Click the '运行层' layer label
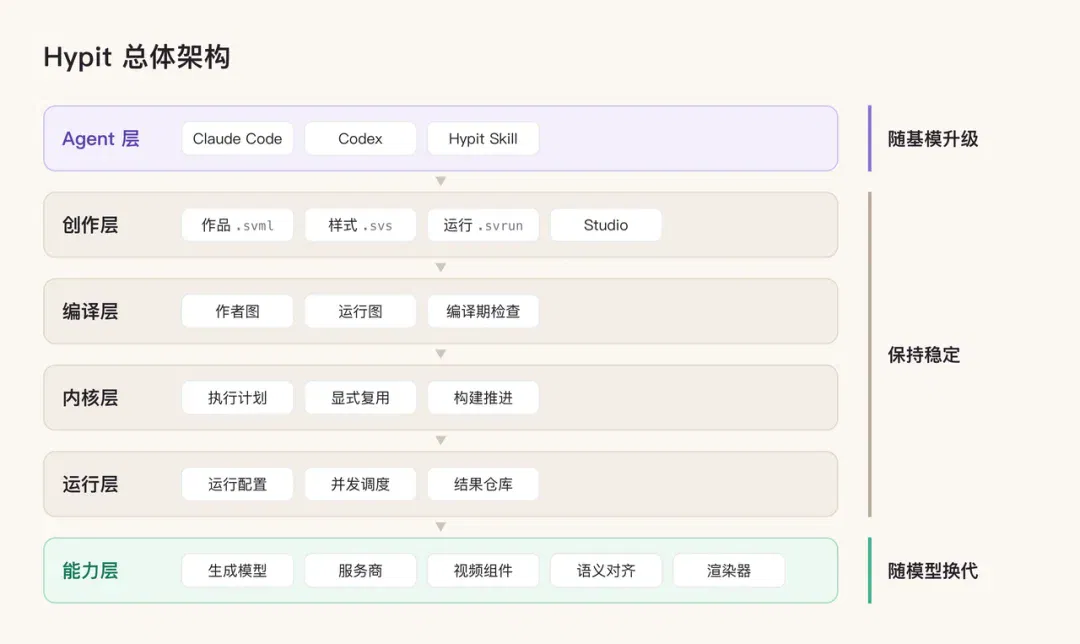 click(90, 484)
